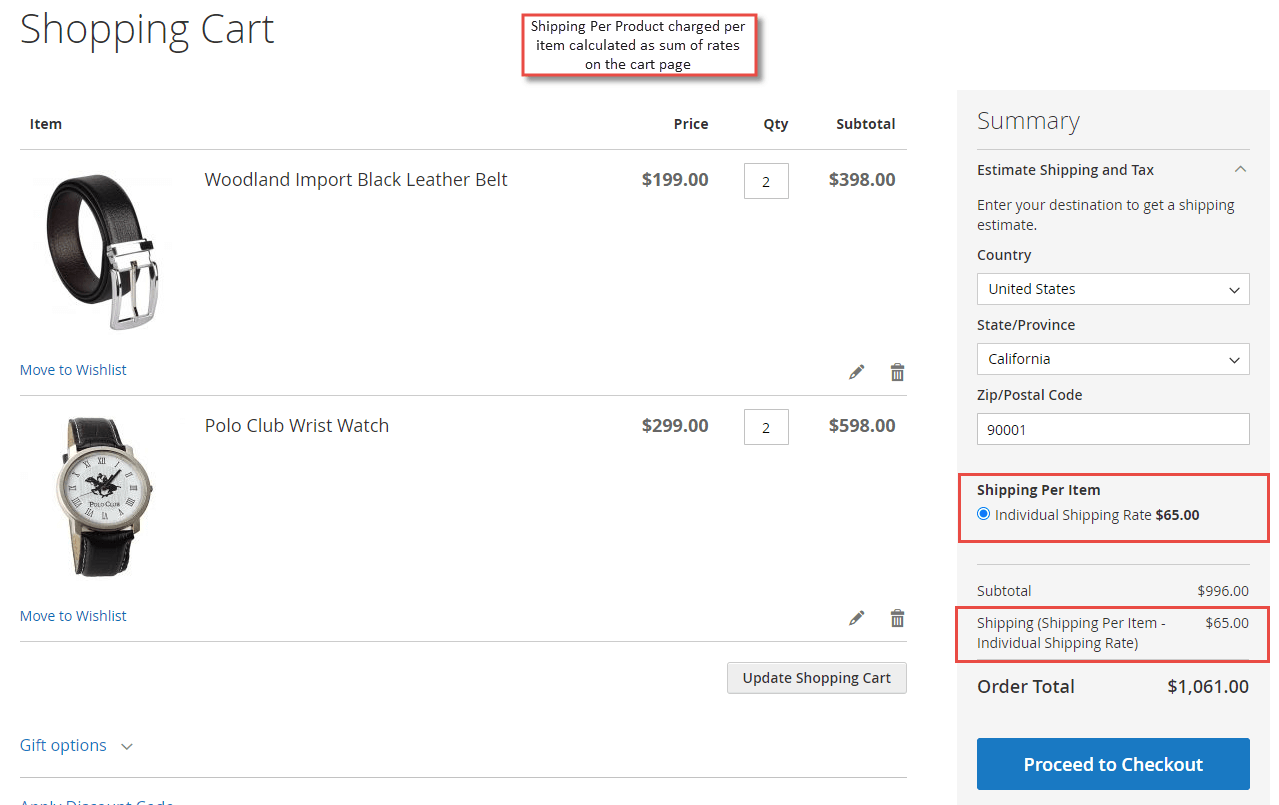Click the Update Shopping Cart button

click(x=816, y=678)
